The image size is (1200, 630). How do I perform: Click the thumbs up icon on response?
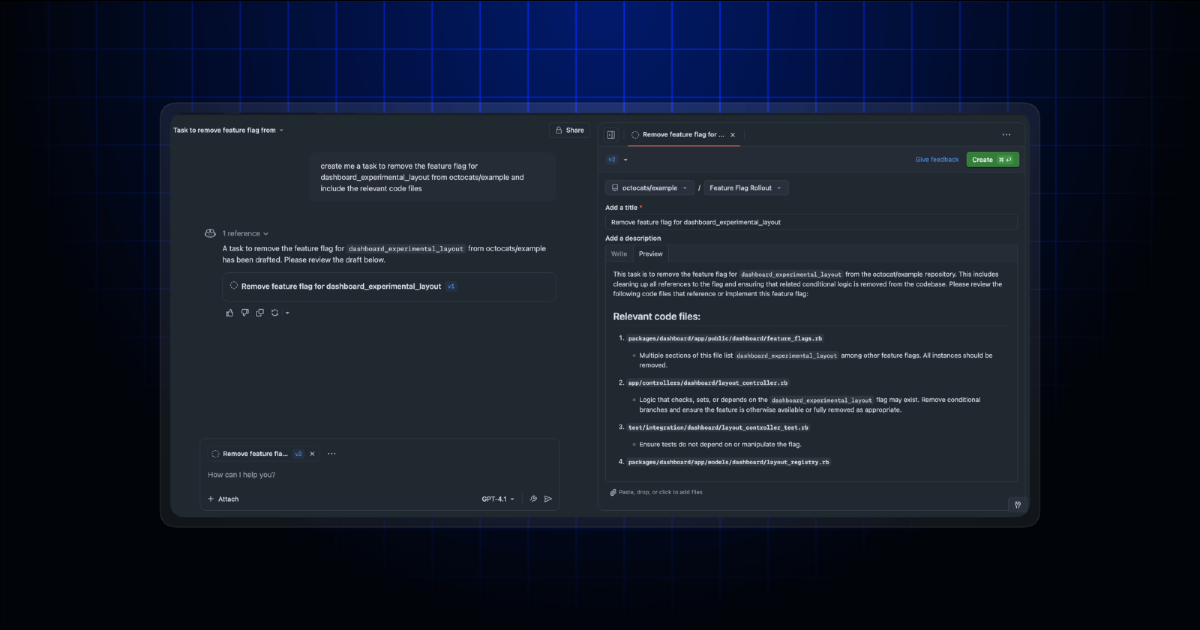coord(230,313)
